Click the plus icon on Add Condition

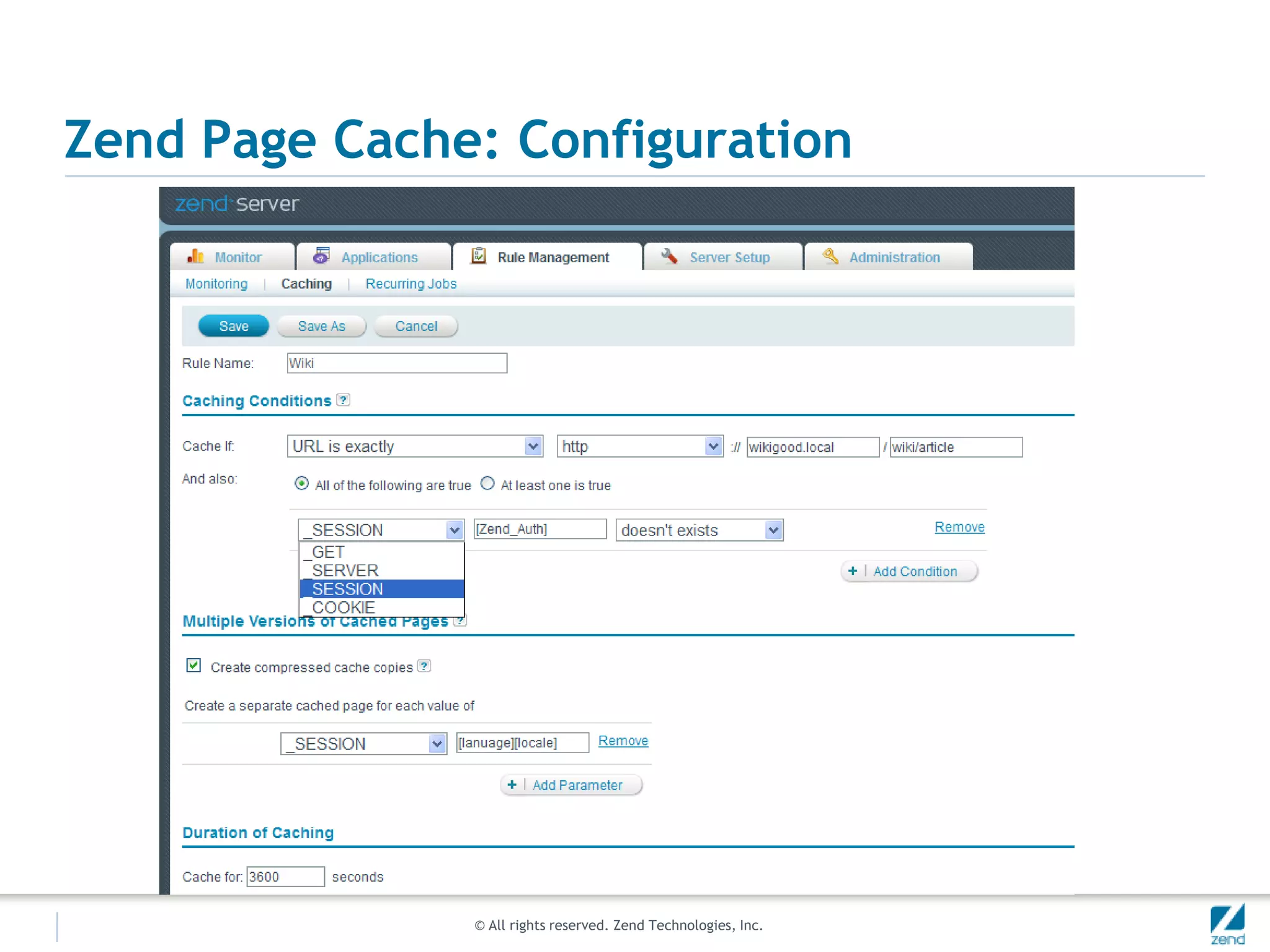point(853,571)
